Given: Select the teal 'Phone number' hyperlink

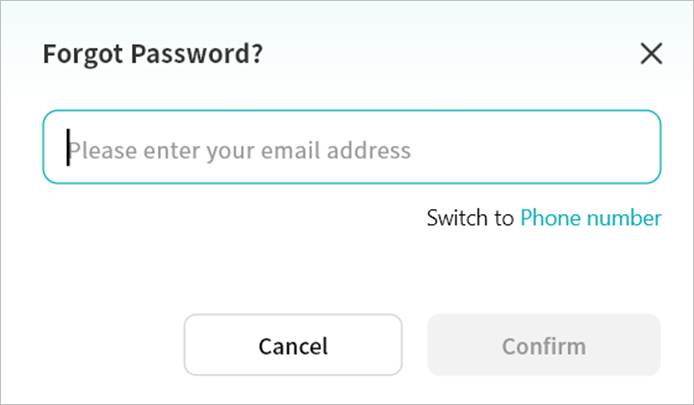Looking at the screenshot, I should [x=590, y=218].
